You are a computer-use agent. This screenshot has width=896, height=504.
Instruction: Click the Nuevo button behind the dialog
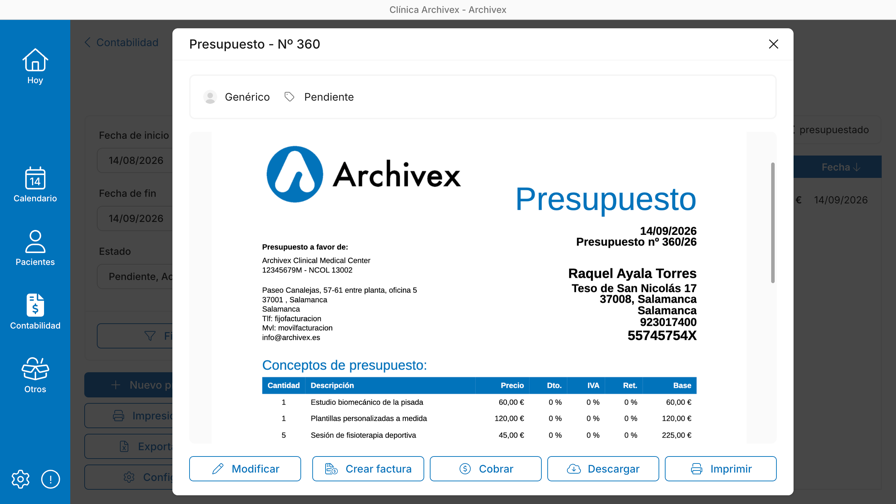pos(129,385)
